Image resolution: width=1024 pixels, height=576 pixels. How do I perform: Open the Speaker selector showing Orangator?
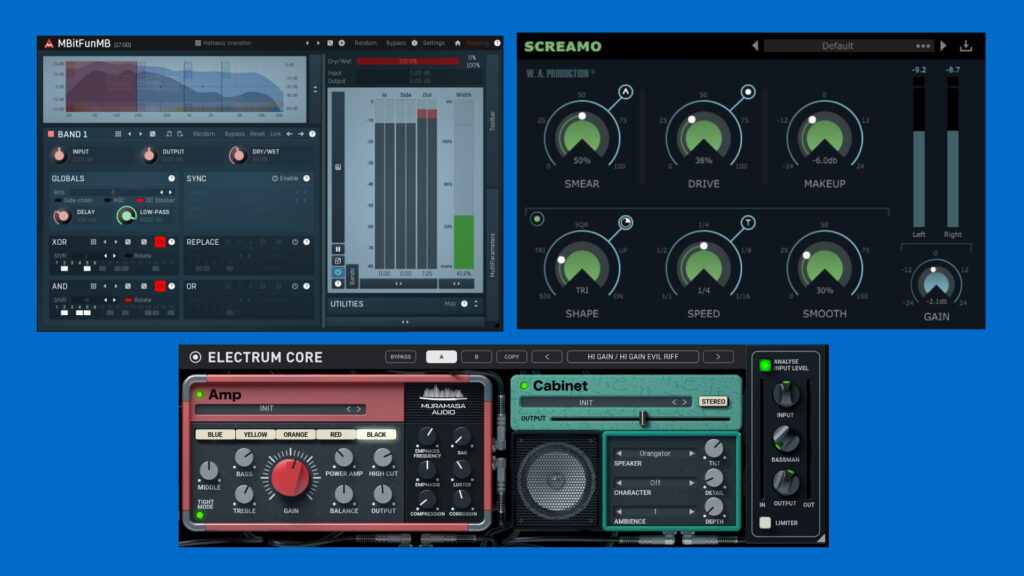pyautogui.click(x=655, y=454)
